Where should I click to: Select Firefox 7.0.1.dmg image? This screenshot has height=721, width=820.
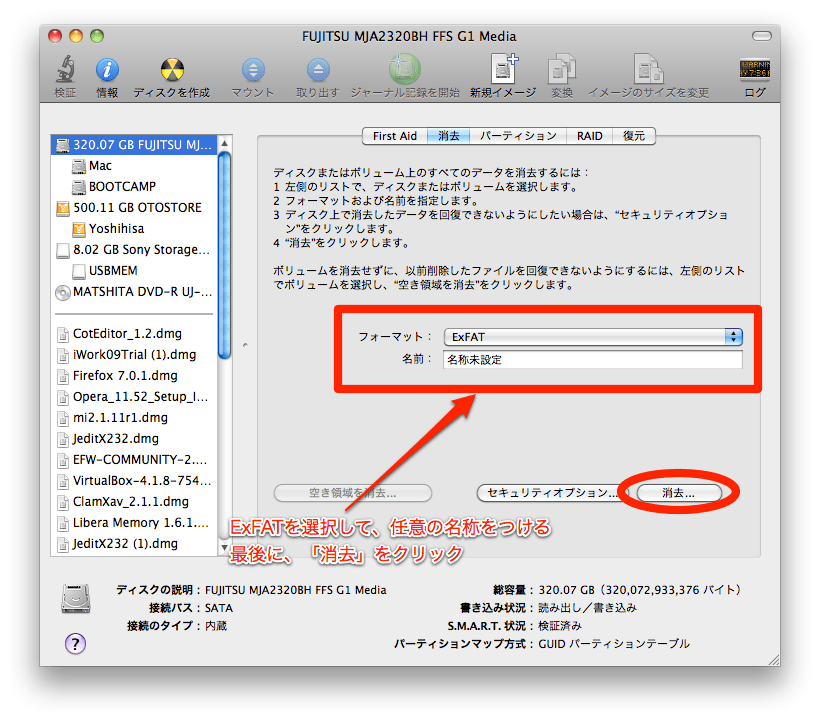(x=134, y=375)
